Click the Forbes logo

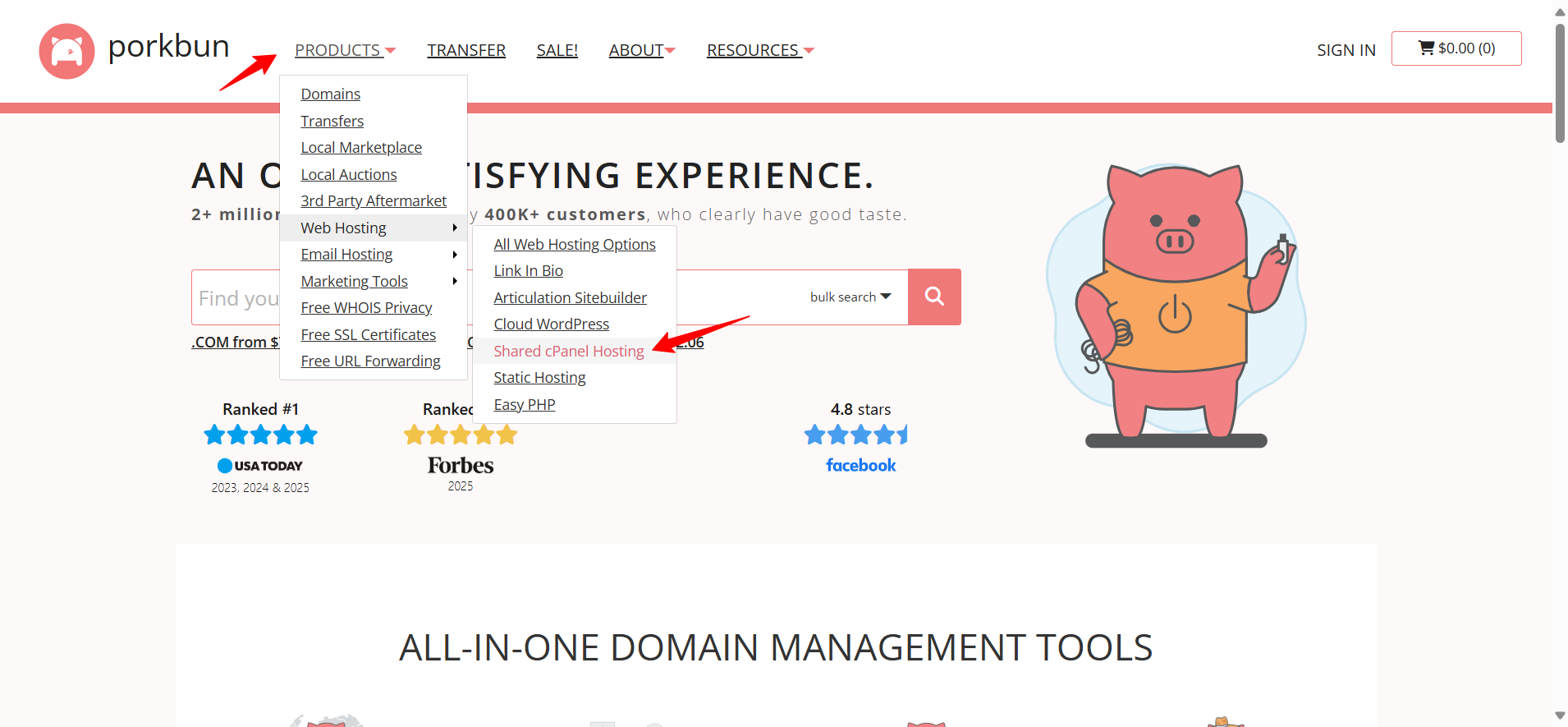pos(461,466)
